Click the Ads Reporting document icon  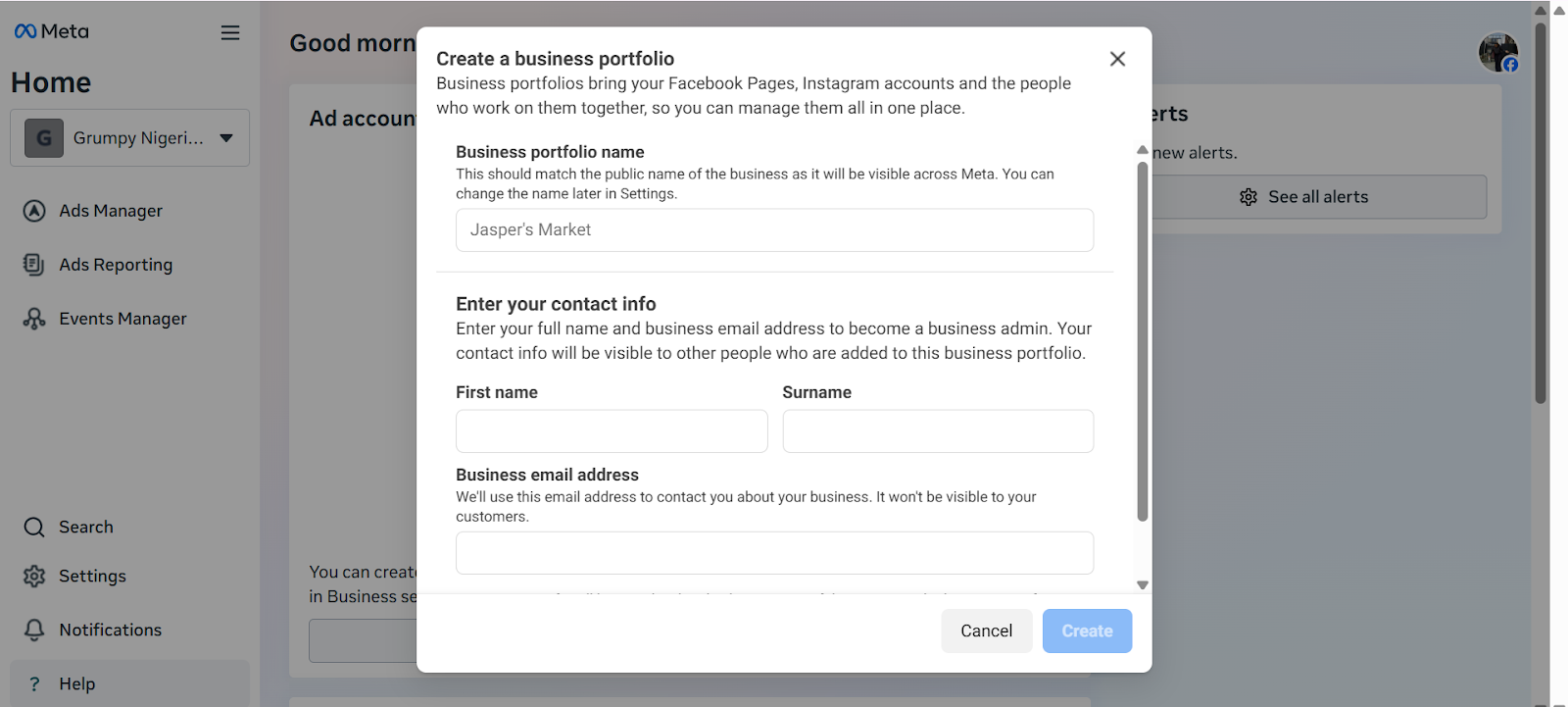(x=34, y=265)
